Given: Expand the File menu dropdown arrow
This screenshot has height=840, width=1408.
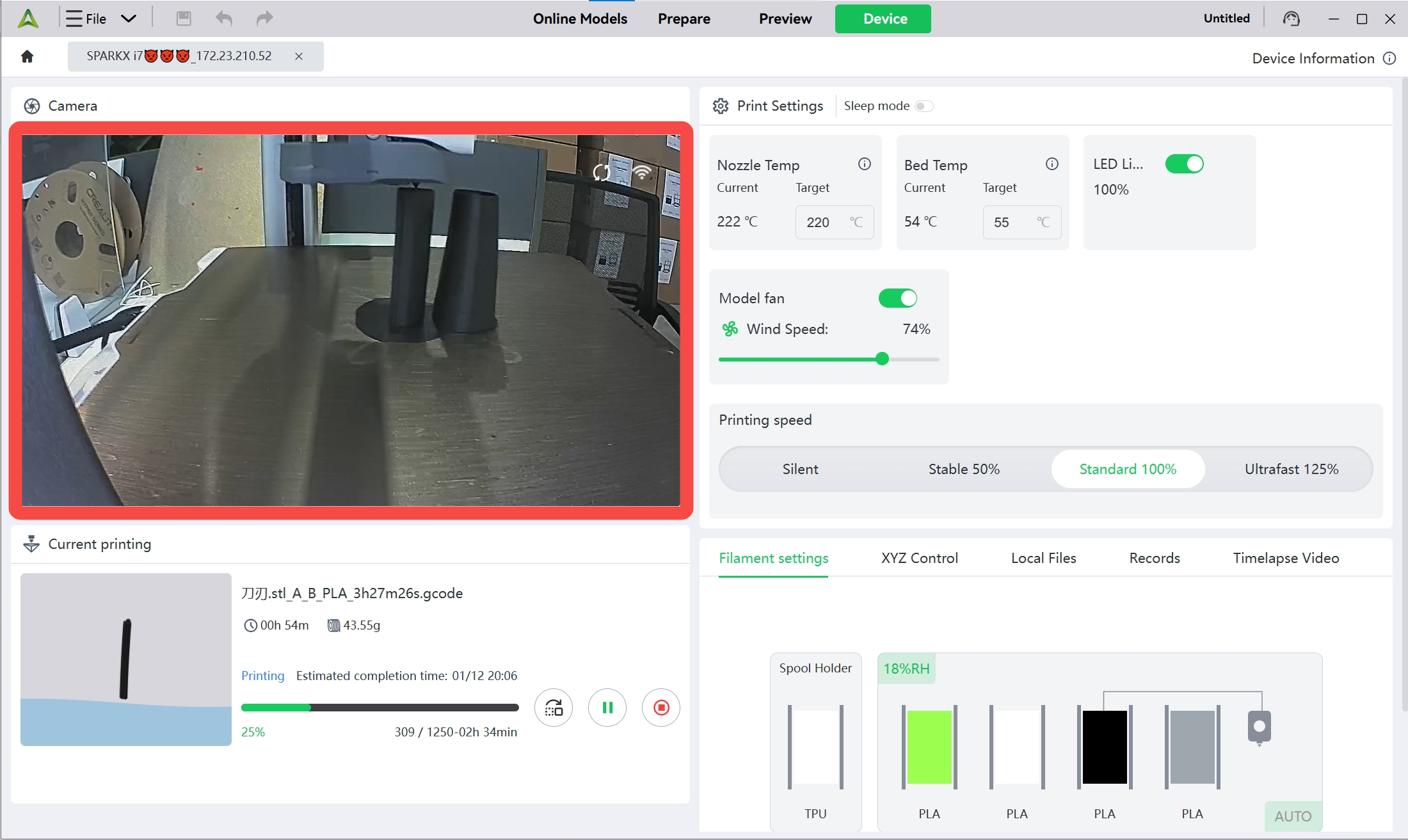Looking at the screenshot, I should click(129, 19).
